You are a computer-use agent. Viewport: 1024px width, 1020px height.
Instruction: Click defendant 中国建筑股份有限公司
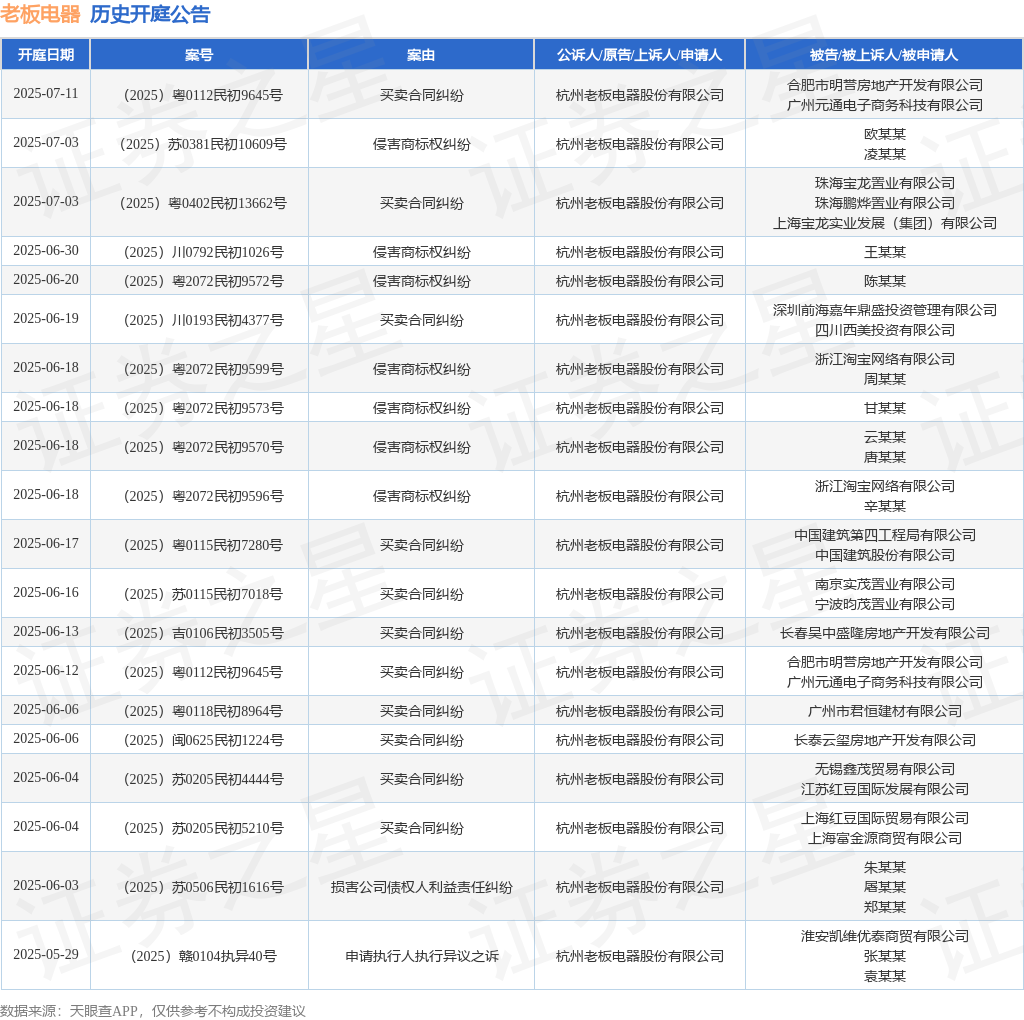pyautogui.click(x=884, y=555)
